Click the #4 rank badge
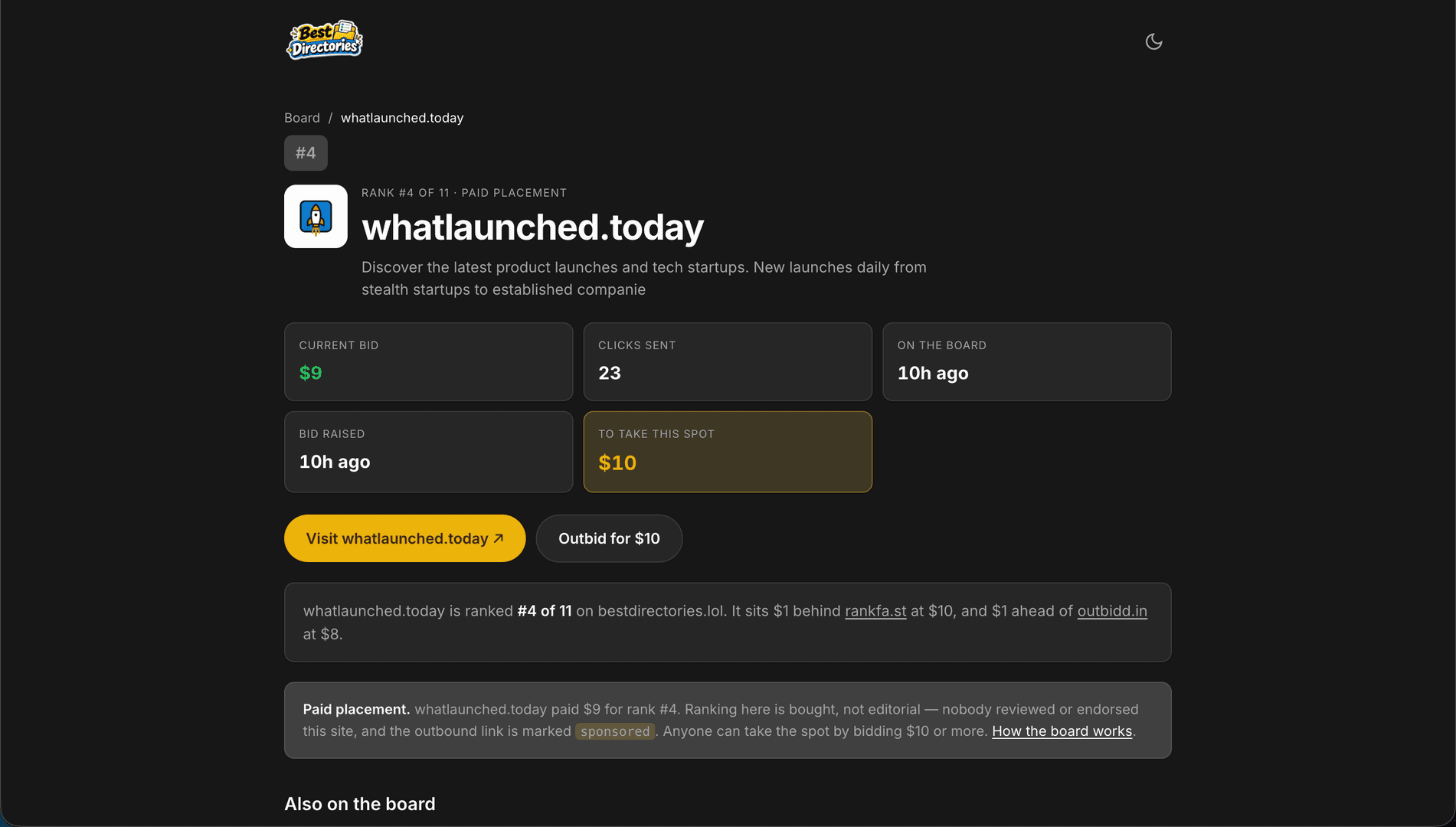 (306, 153)
